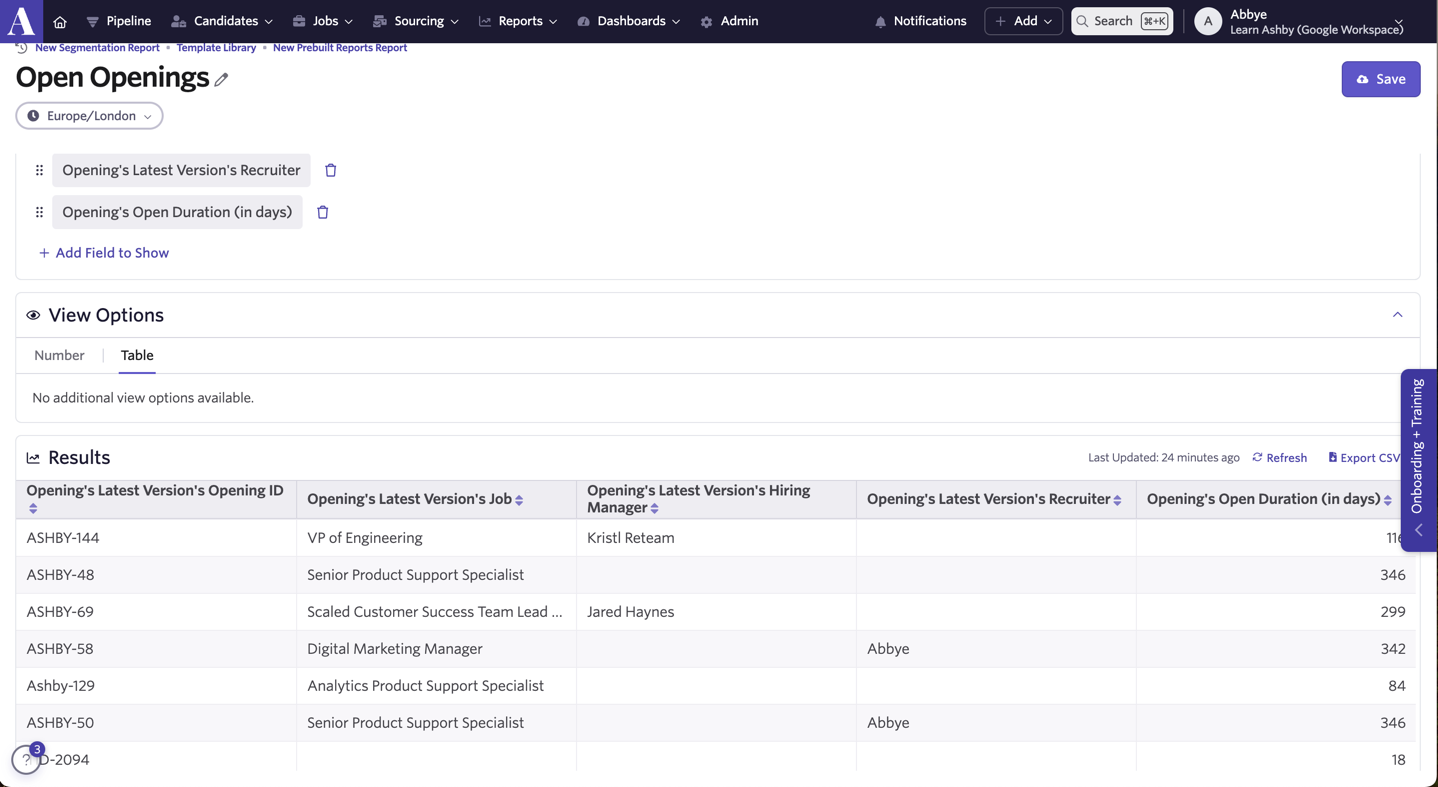The width and height of the screenshot is (1438, 787).
Task: Switch to the Number view tab
Action: (x=59, y=355)
